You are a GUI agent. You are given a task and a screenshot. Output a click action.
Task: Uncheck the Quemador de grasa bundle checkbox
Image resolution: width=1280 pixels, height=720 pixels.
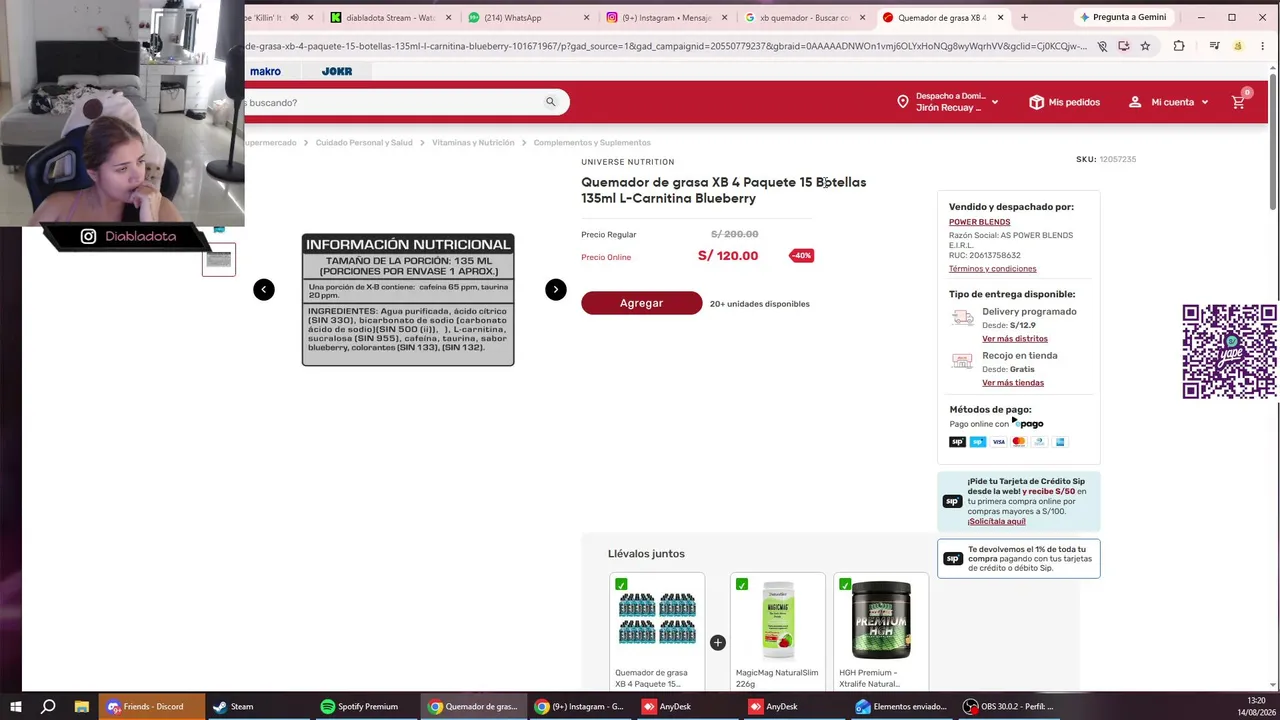point(621,584)
